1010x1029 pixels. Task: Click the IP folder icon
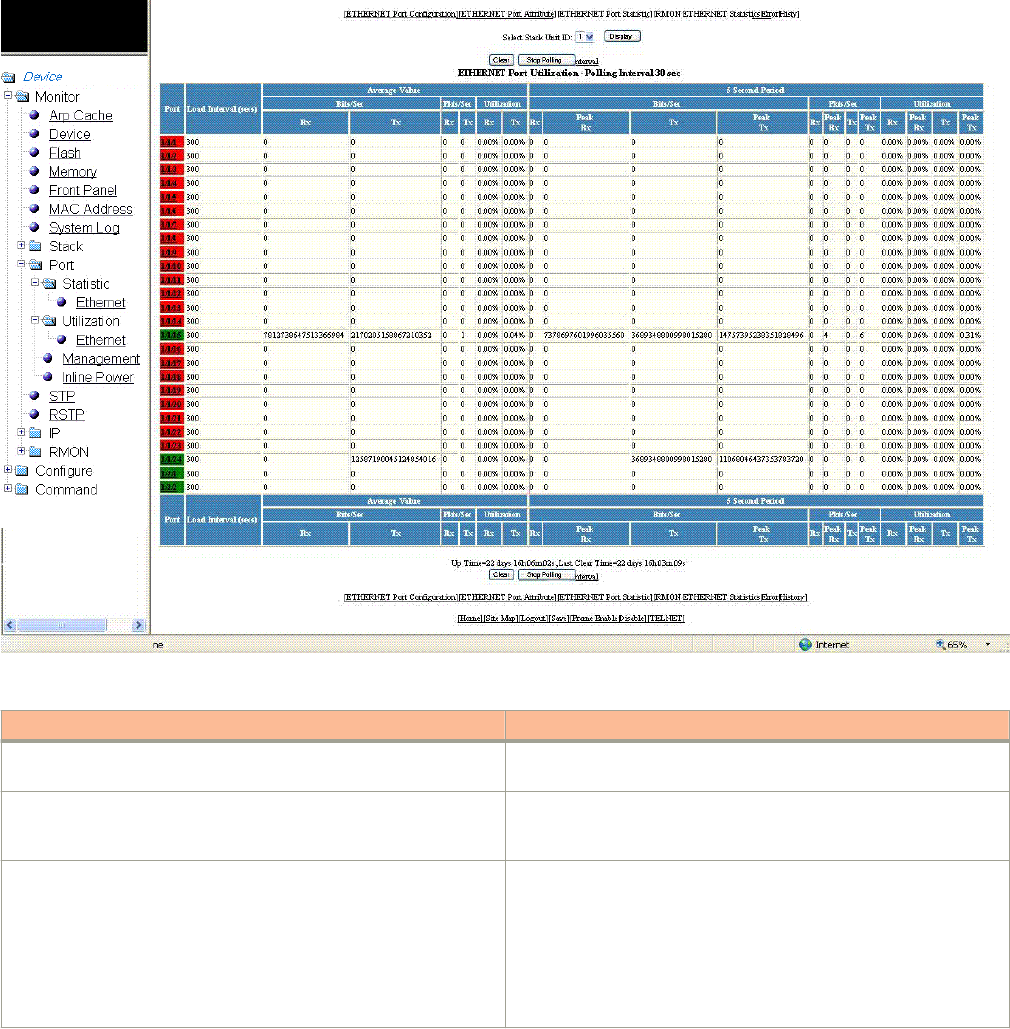(x=36, y=433)
